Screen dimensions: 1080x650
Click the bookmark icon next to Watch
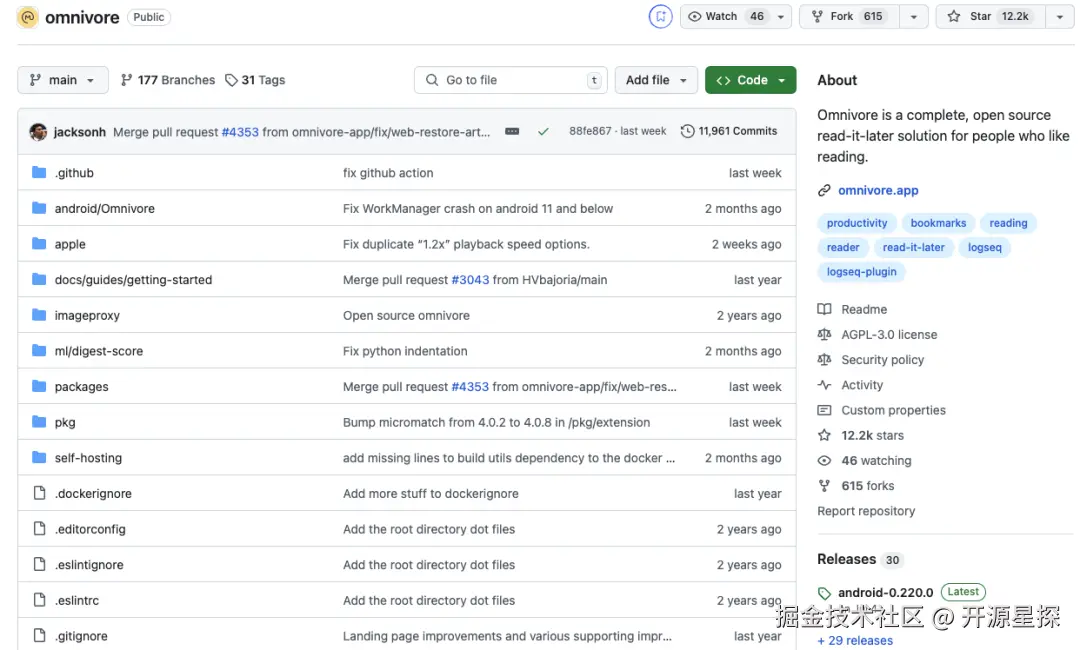[x=660, y=17]
